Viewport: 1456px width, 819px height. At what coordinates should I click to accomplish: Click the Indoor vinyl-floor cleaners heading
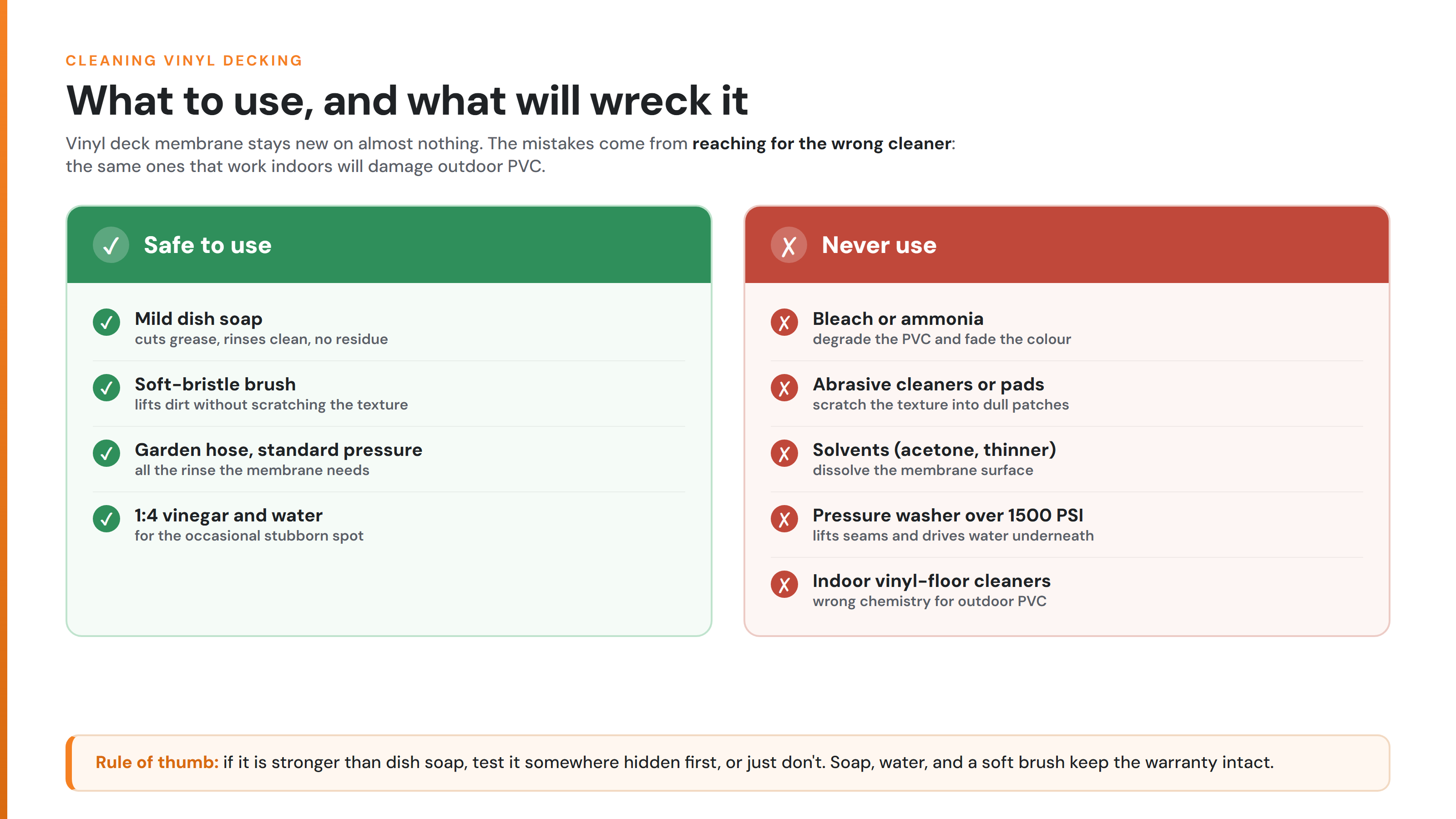tap(931, 581)
